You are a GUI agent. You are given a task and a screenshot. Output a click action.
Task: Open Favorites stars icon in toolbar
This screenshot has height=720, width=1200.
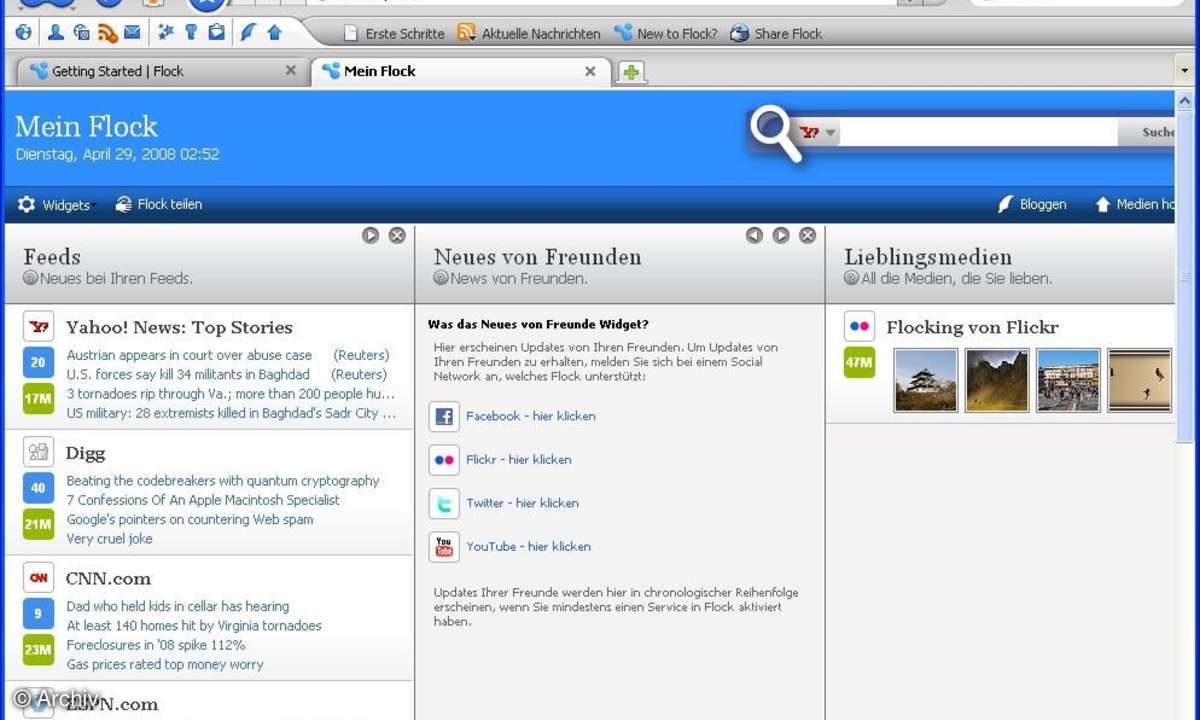tap(166, 33)
